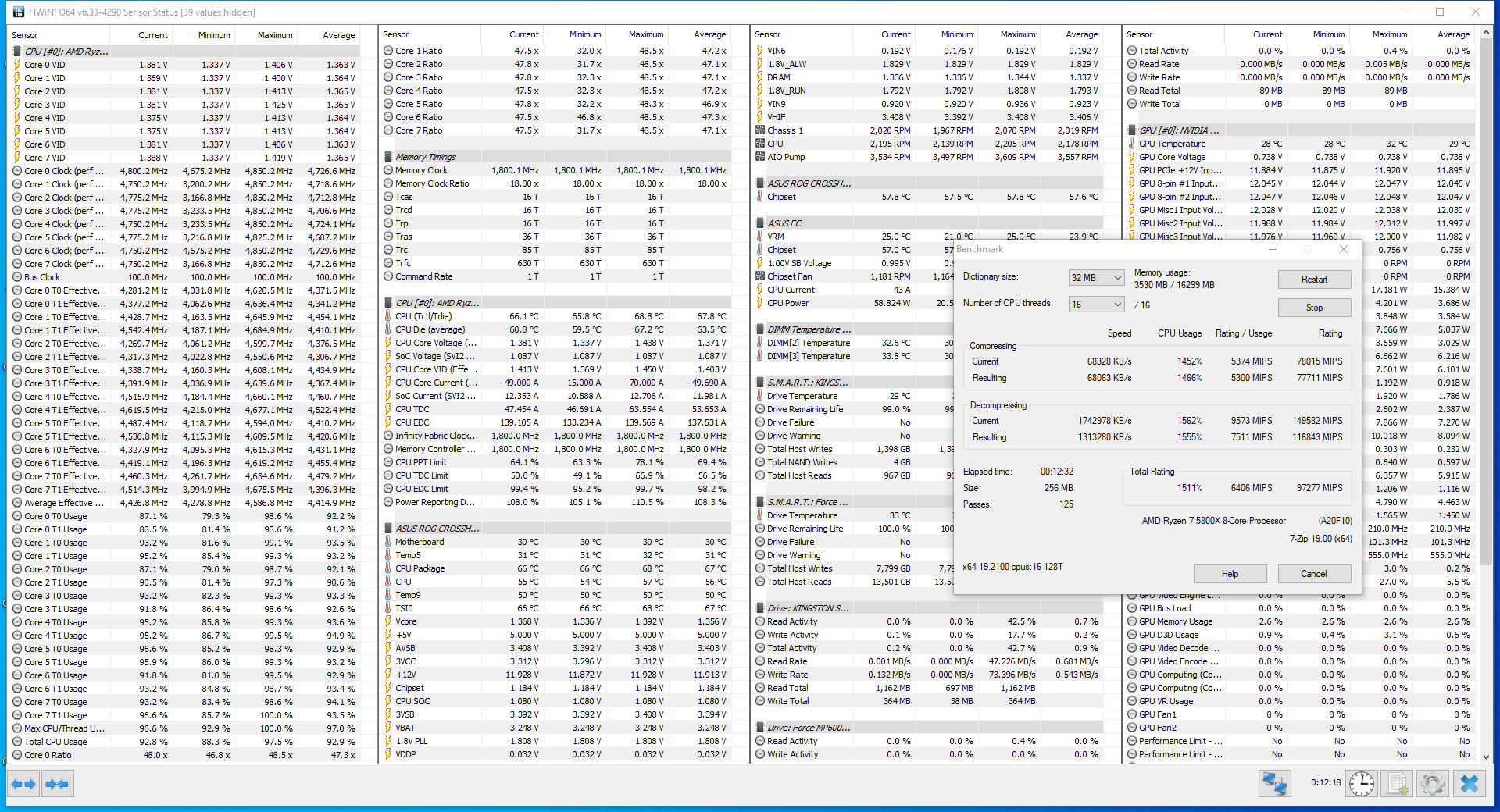Click the thermometer icon beside Motherboard
1500x812 pixels.
(x=388, y=542)
